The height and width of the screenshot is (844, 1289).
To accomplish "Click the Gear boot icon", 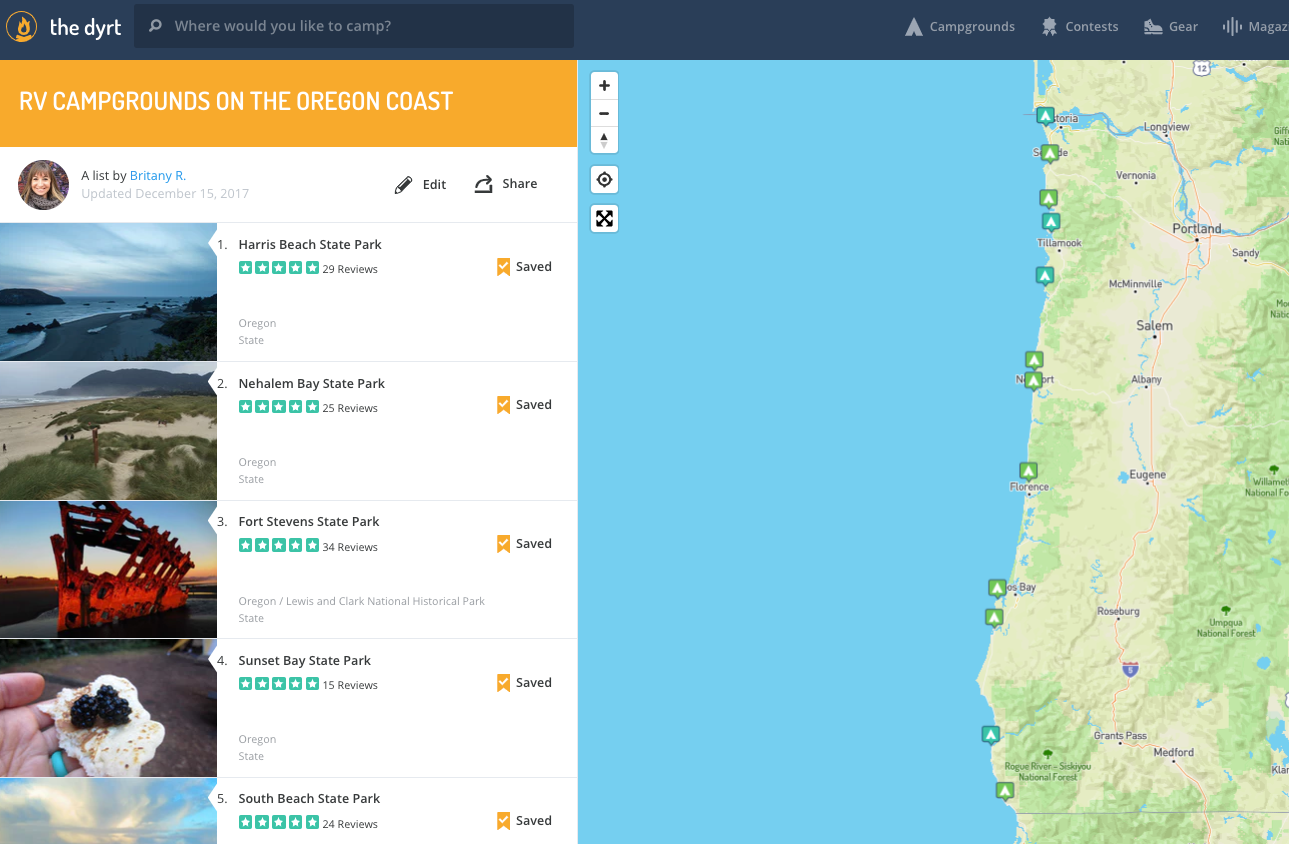I will (x=1153, y=27).
